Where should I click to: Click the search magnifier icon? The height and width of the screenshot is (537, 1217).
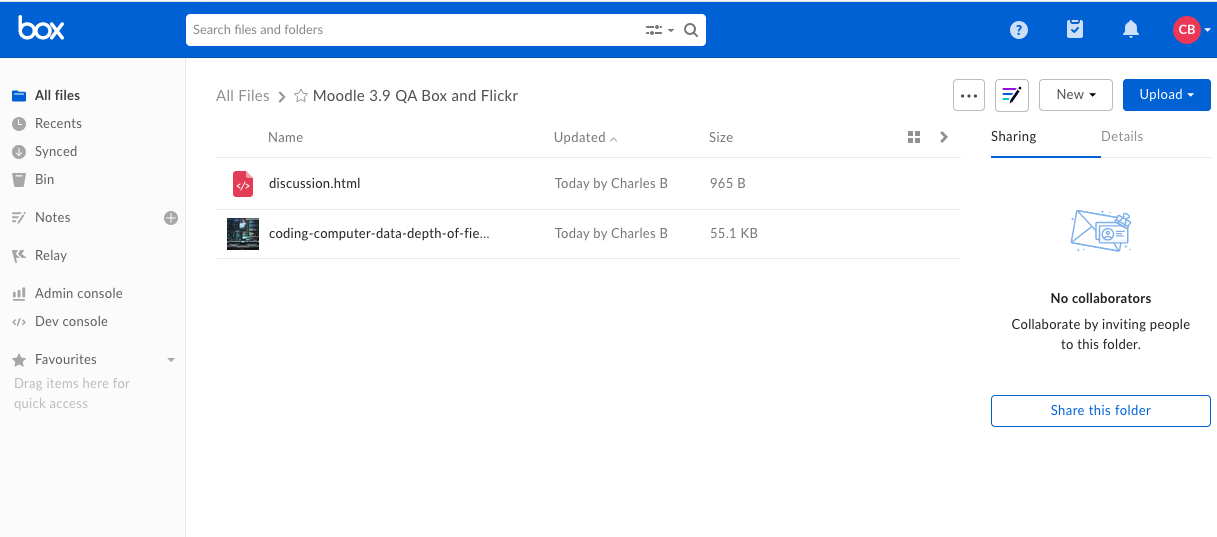coord(691,30)
